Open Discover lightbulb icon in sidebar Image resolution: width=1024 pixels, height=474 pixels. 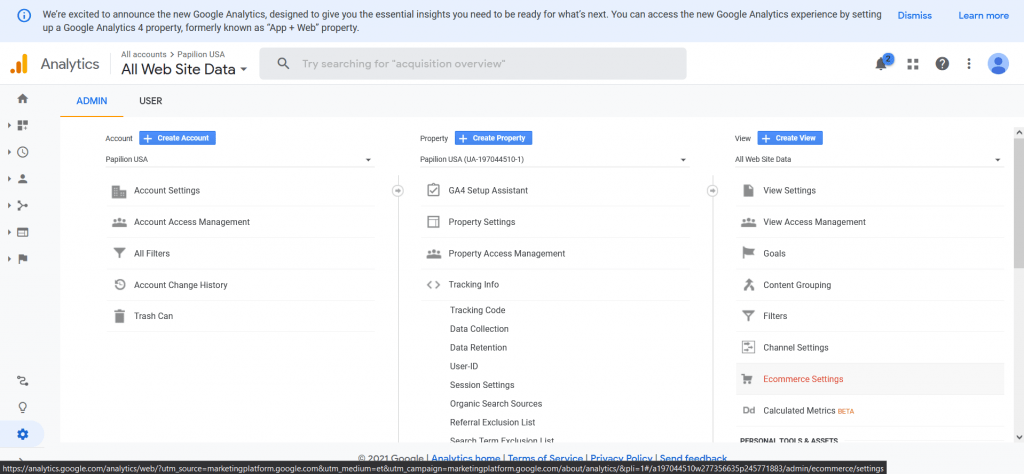[x=23, y=408]
